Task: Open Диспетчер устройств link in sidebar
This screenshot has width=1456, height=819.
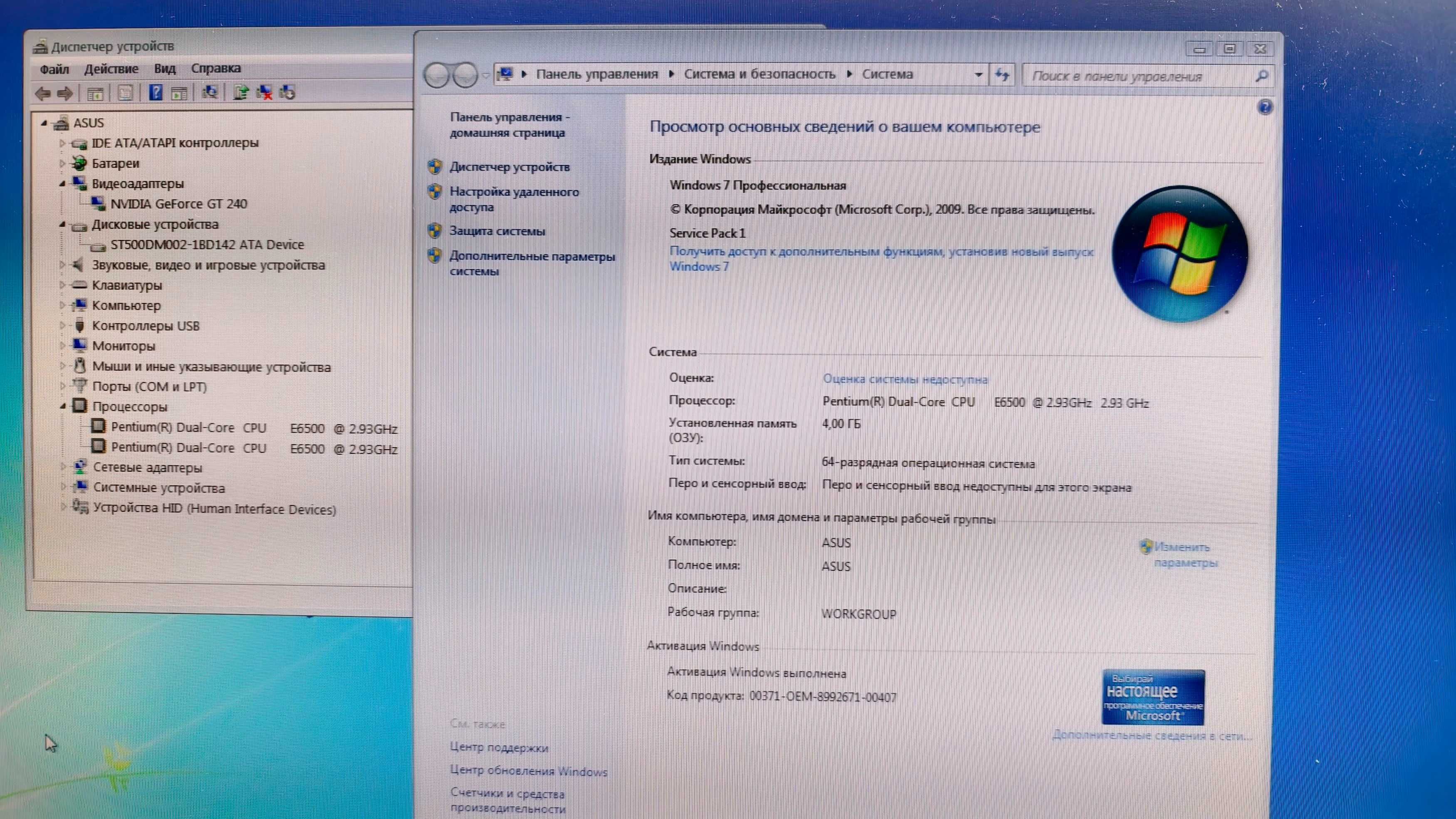Action: click(509, 167)
